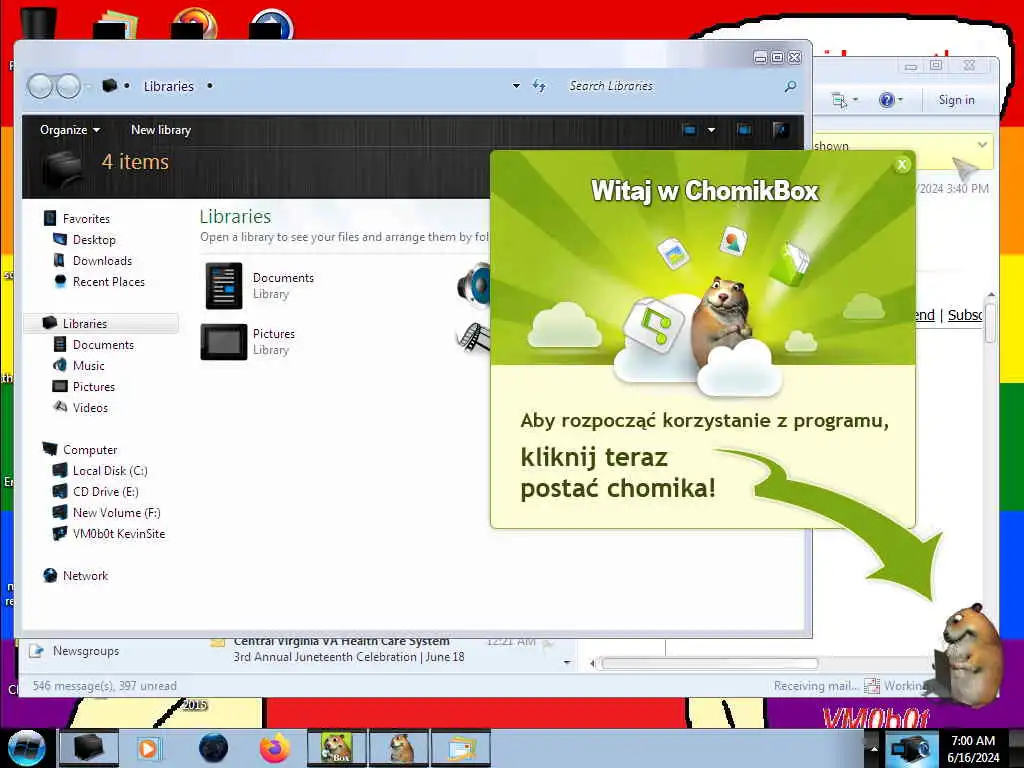1024x768 pixels.
Task: Click inside the Search Libraries field
Action: coord(673,86)
